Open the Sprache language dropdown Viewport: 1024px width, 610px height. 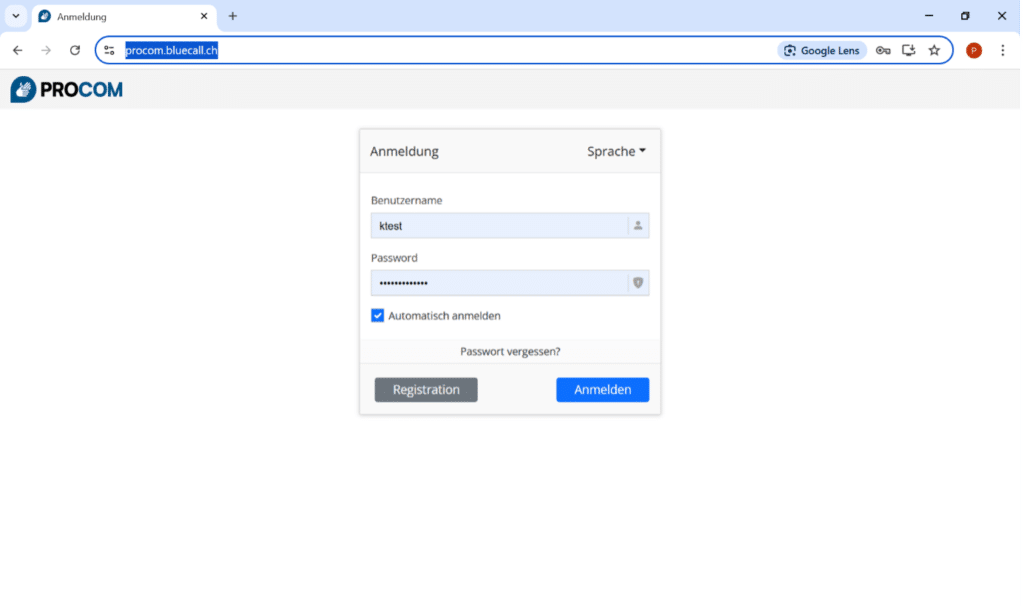(x=616, y=152)
